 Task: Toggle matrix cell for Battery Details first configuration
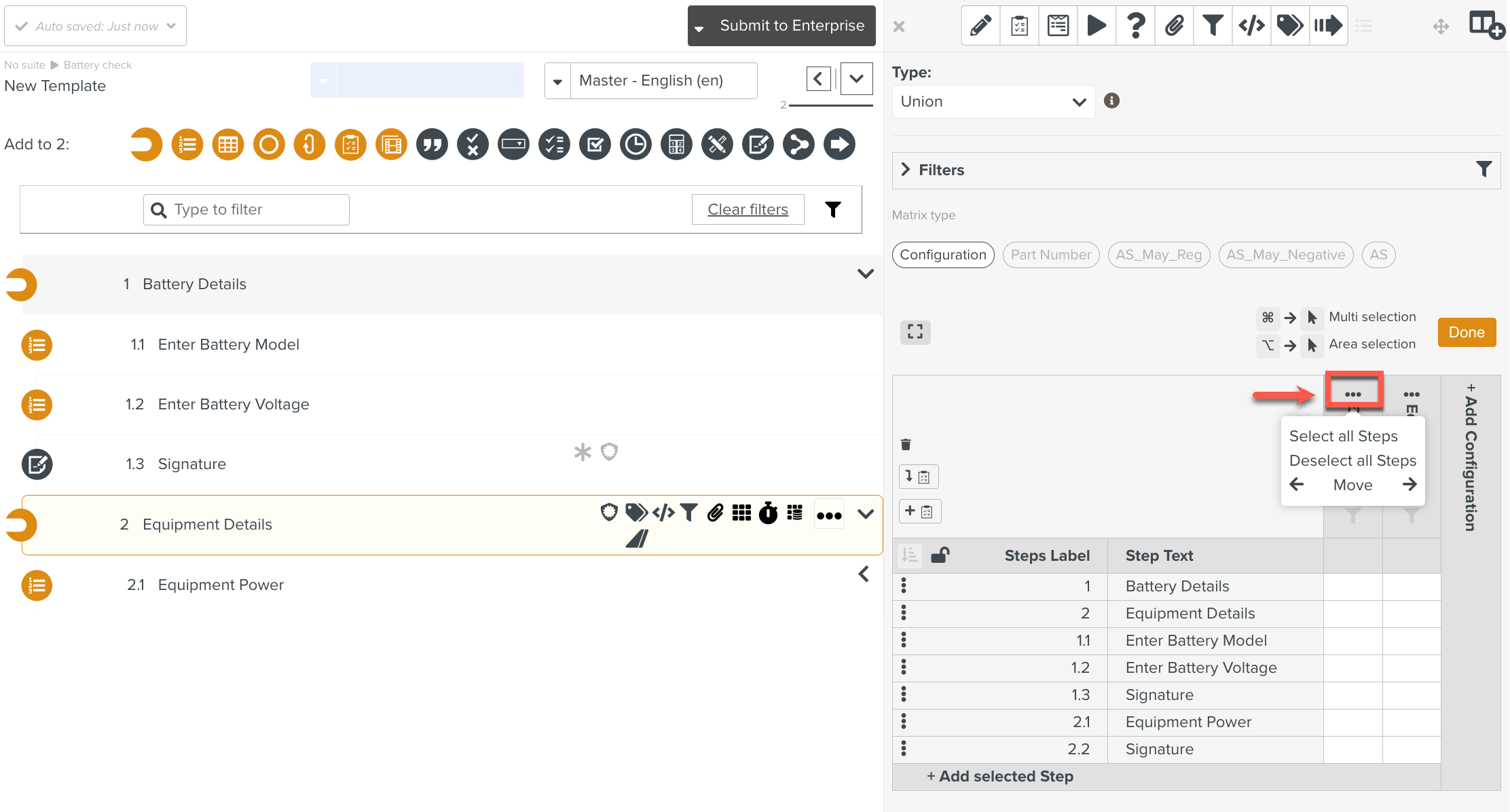point(1352,587)
